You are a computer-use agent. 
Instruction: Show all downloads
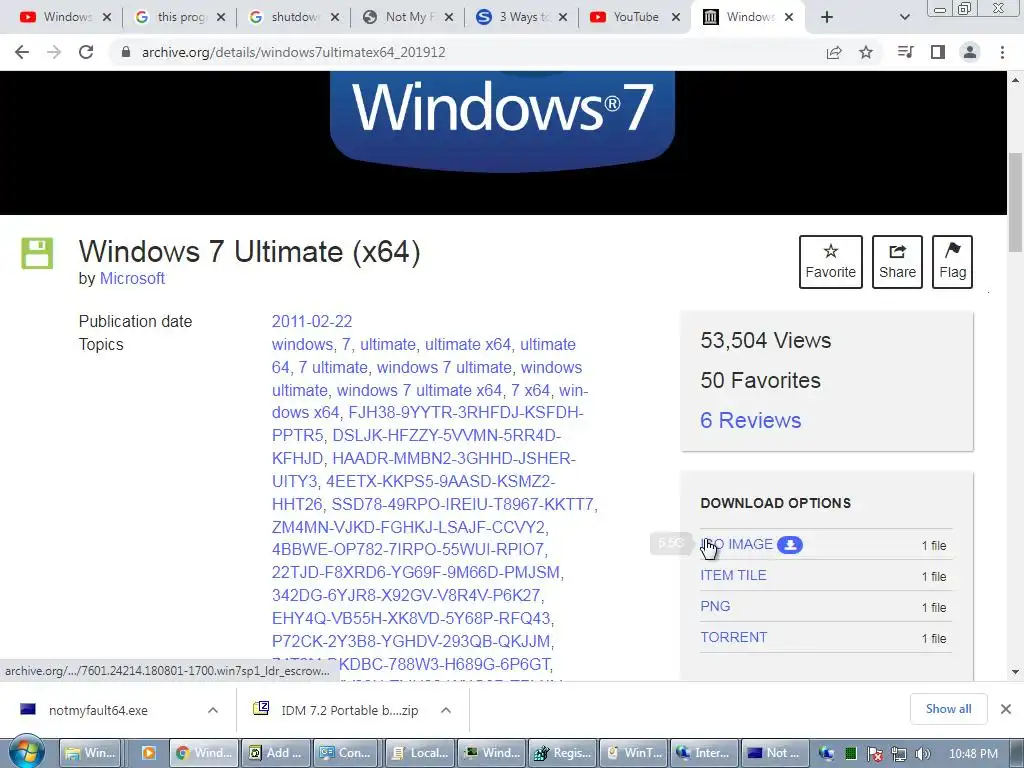tap(948, 709)
